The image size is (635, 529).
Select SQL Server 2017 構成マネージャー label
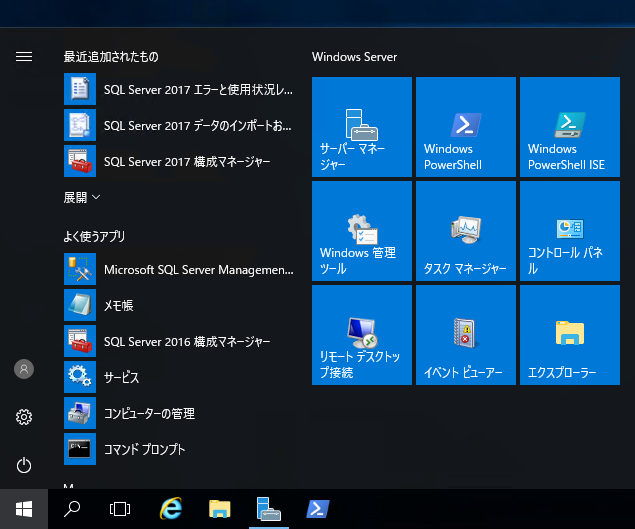tap(187, 162)
